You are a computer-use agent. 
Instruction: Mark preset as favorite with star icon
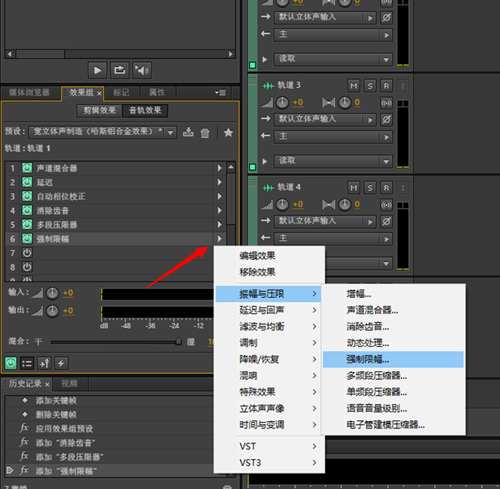point(228,132)
